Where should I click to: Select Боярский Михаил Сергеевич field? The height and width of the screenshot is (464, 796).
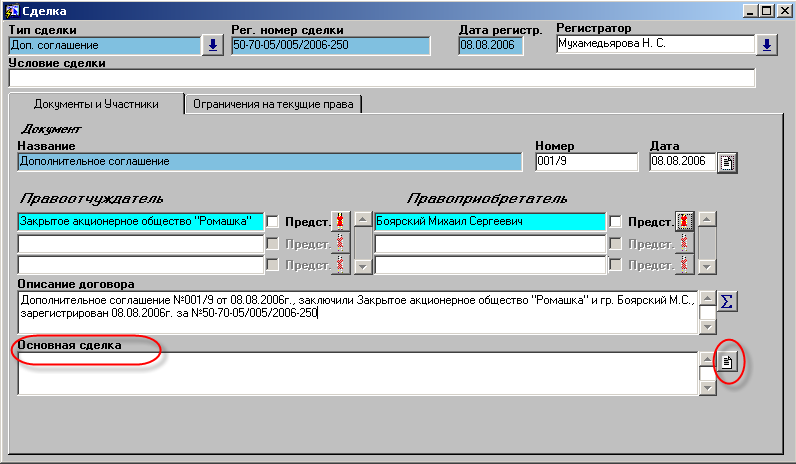point(490,221)
